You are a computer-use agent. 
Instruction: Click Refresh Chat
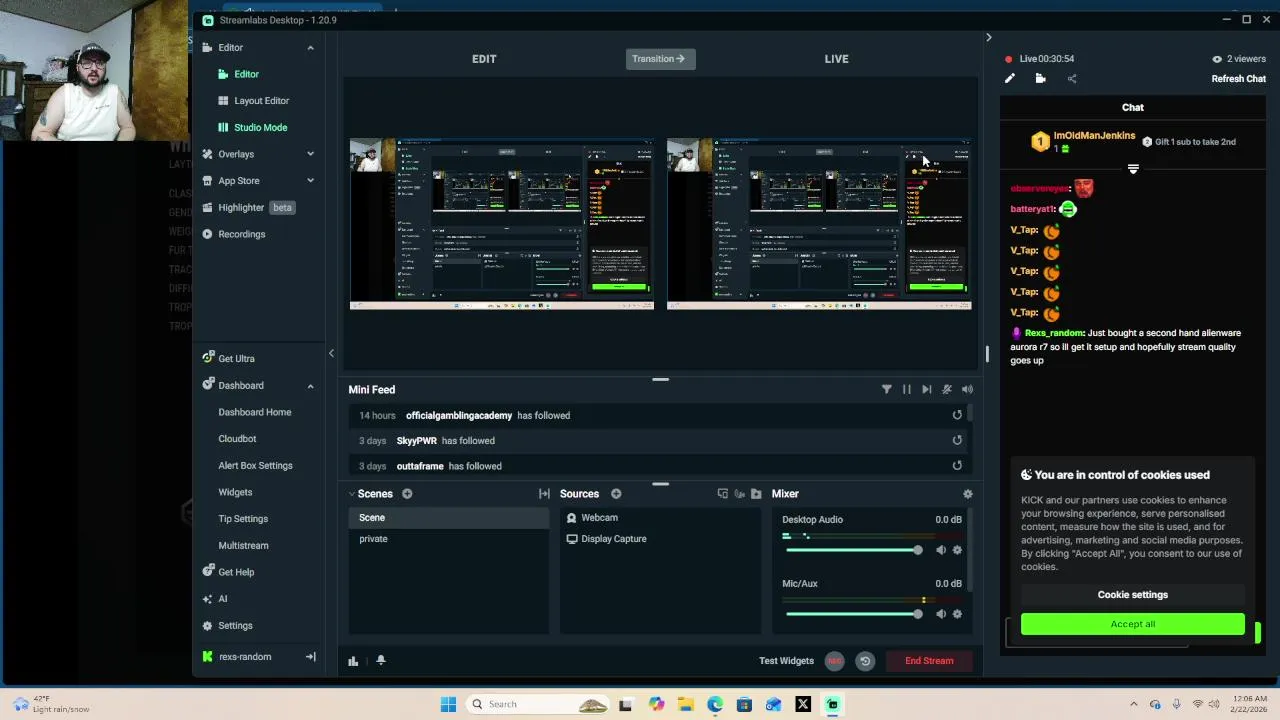pos(1238,79)
